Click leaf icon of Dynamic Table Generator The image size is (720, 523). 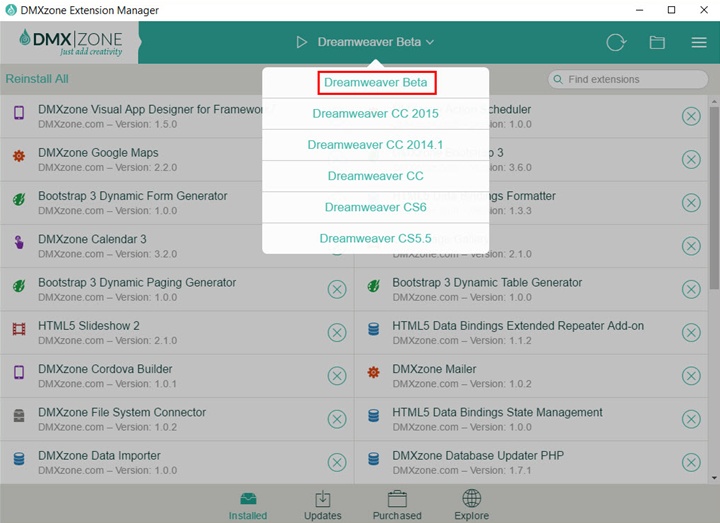[373, 286]
